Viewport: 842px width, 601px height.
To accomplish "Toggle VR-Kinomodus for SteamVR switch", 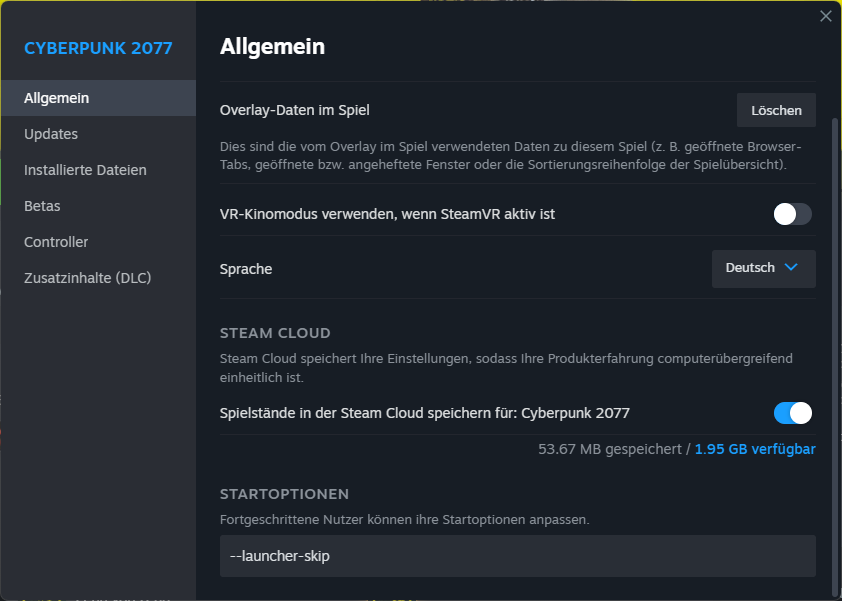I will click(x=792, y=214).
